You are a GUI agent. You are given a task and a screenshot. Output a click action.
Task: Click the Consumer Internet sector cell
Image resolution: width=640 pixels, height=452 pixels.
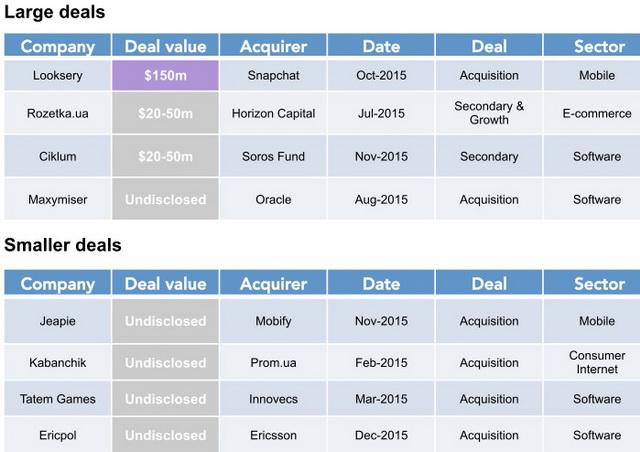(597, 363)
